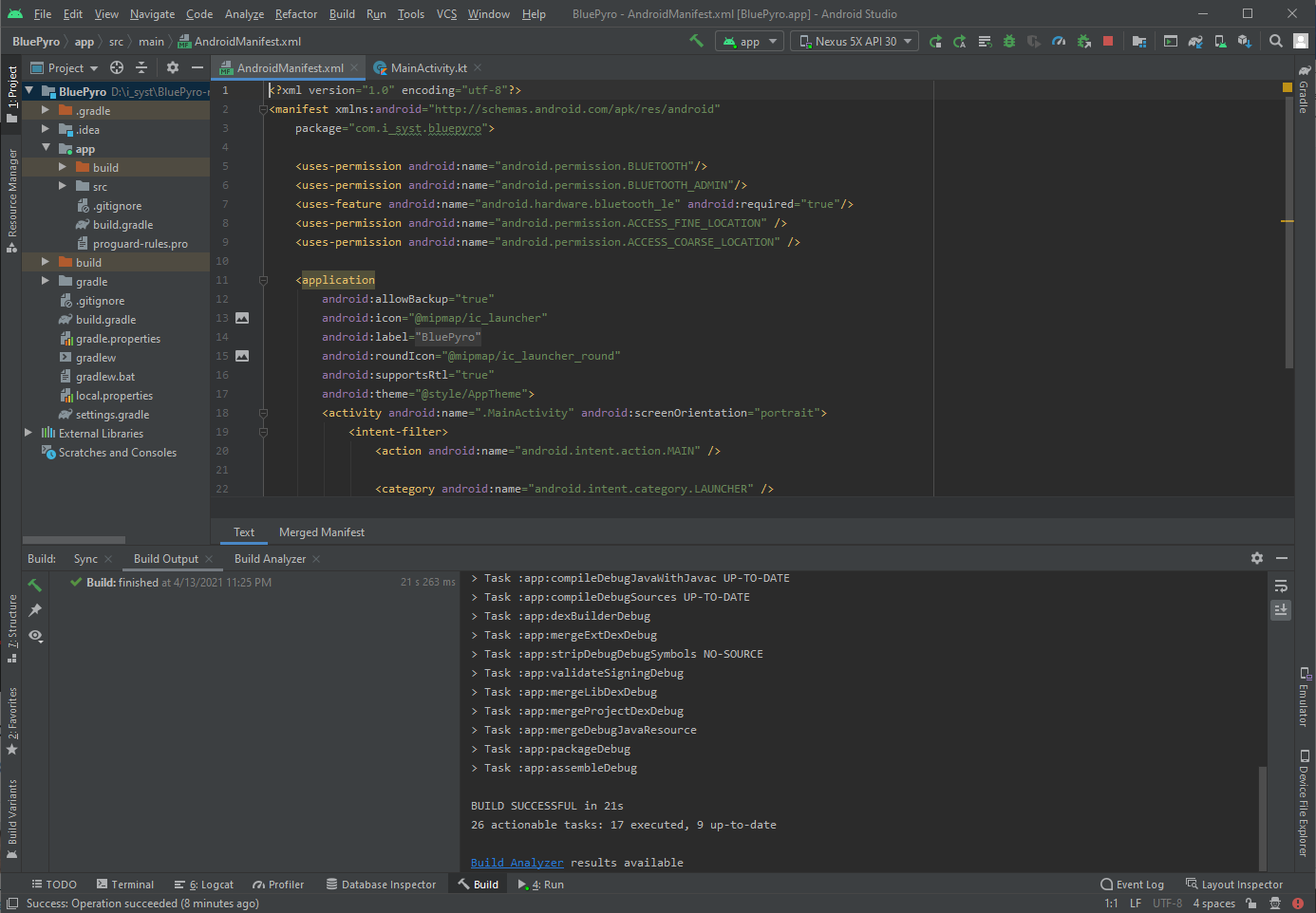
Task: Open the Refactor menu
Action: point(296,14)
